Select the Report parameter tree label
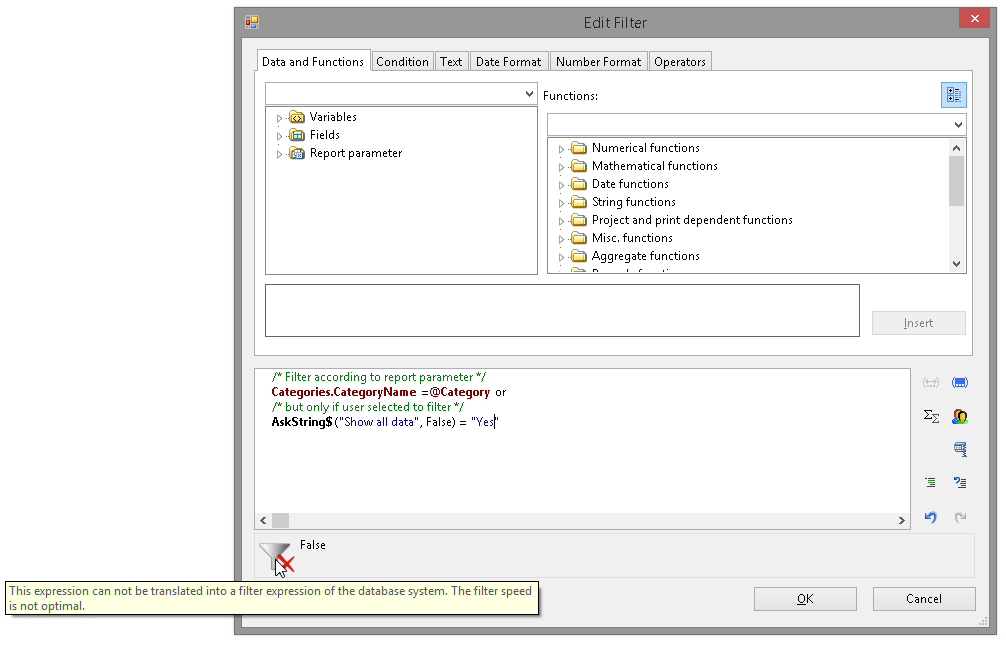 (356, 153)
